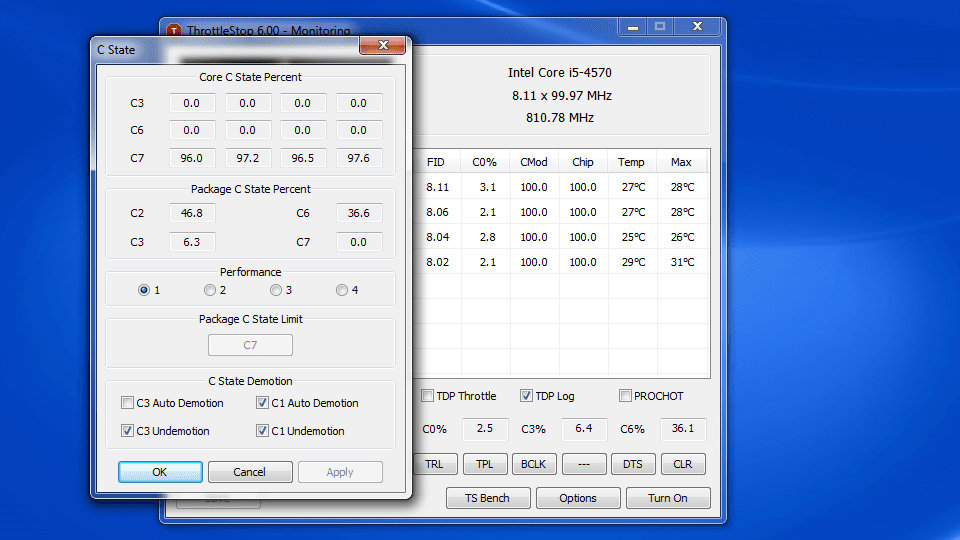Click the Package C State Limit C7 button
960x540 pixels.
coord(250,345)
